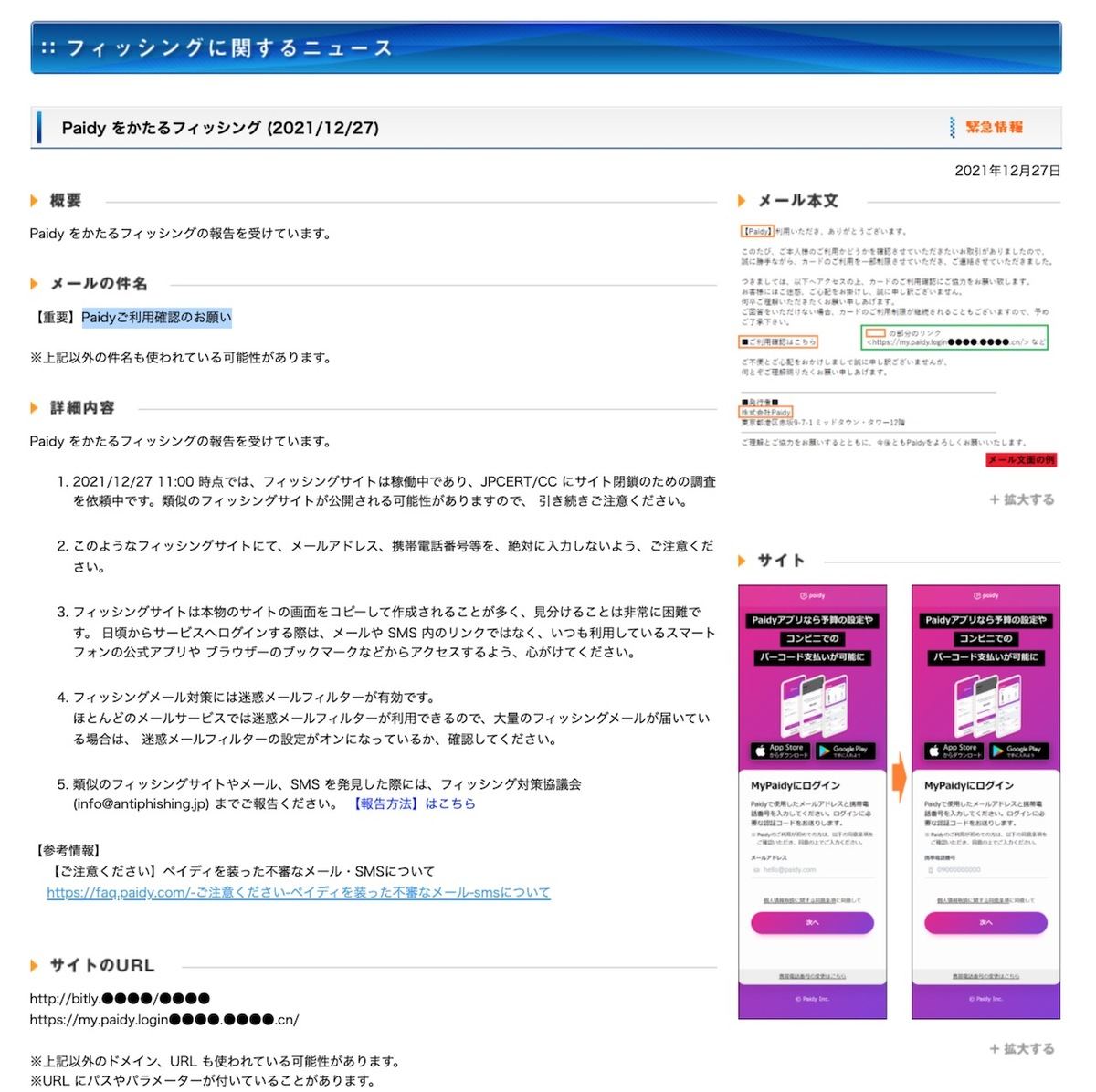1096x1092 pixels.
Task: Open the 【報告方法】はこちら link
Action: (x=414, y=804)
